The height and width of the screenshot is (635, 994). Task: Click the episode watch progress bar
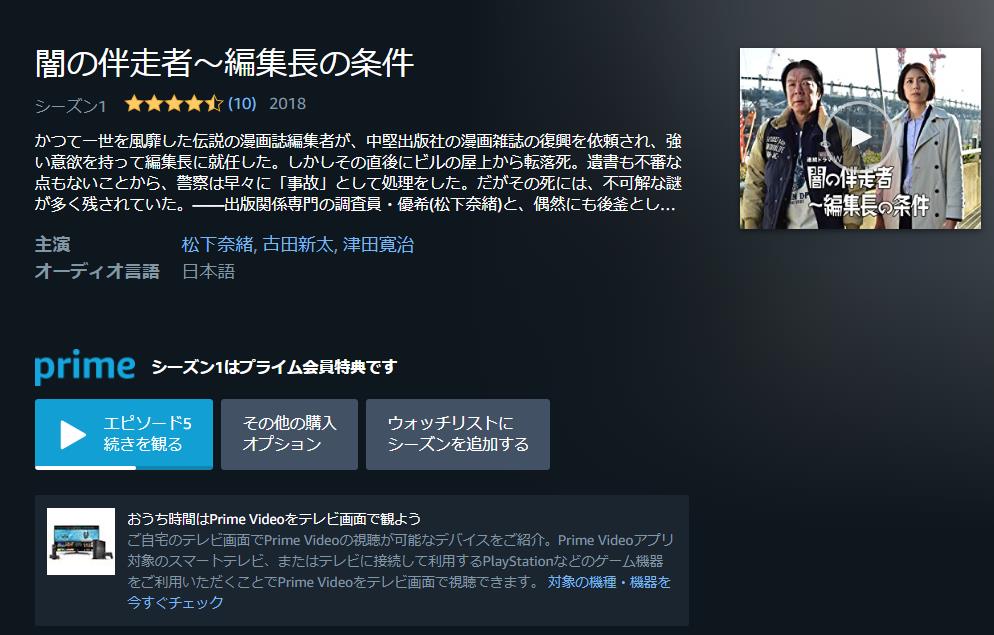click(x=124, y=468)
